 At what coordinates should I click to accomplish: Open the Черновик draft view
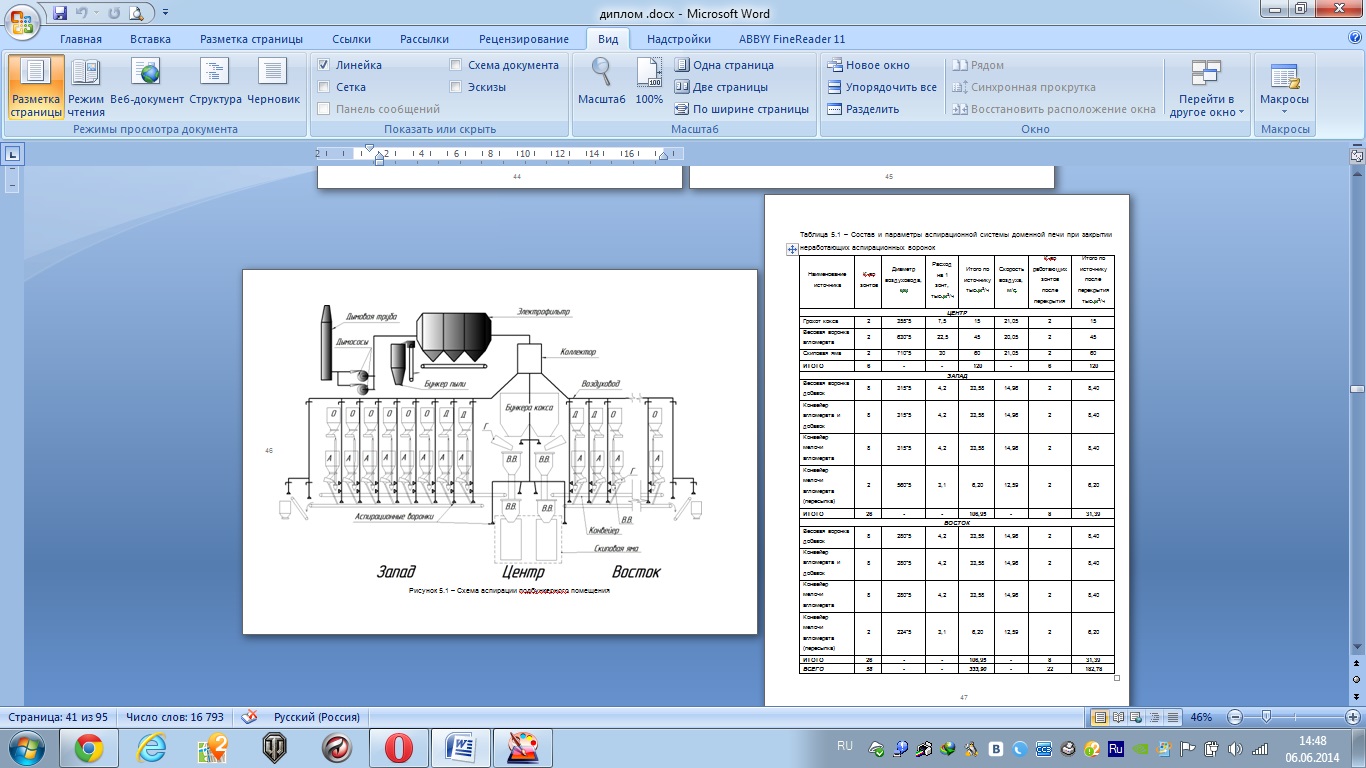pos(273,84)
